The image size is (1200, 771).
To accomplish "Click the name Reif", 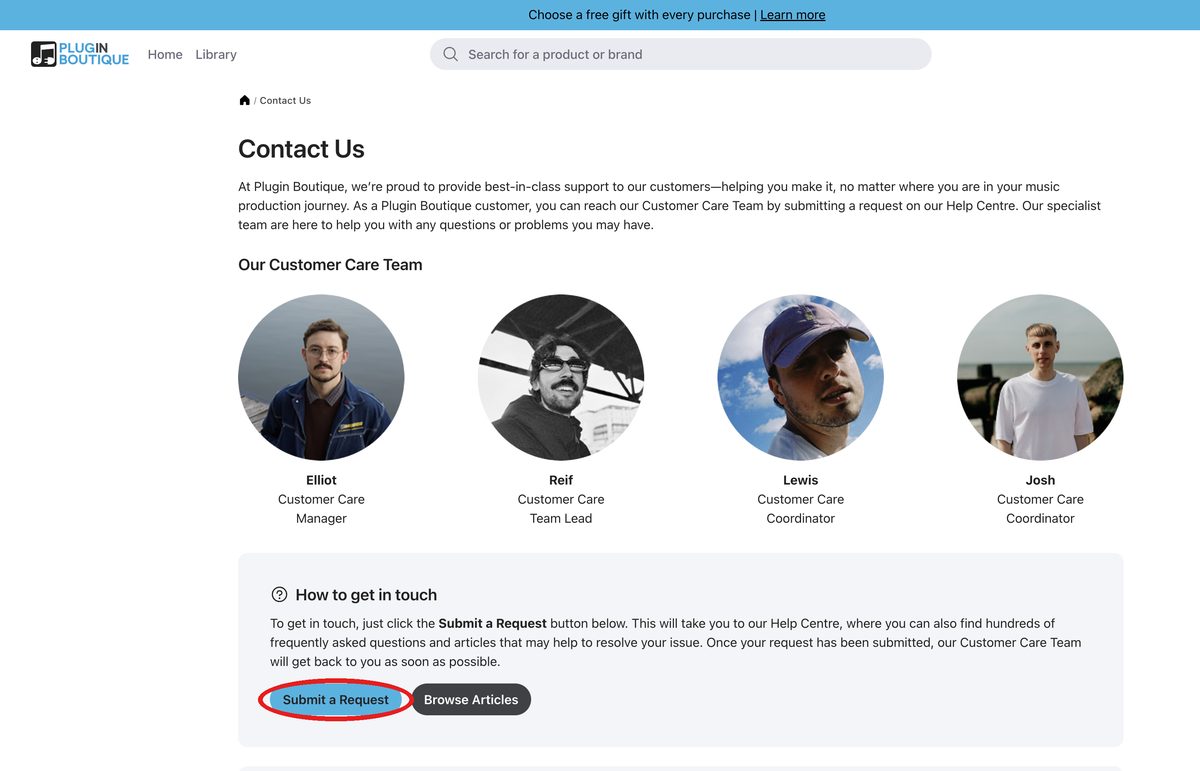I will [561, 480].
